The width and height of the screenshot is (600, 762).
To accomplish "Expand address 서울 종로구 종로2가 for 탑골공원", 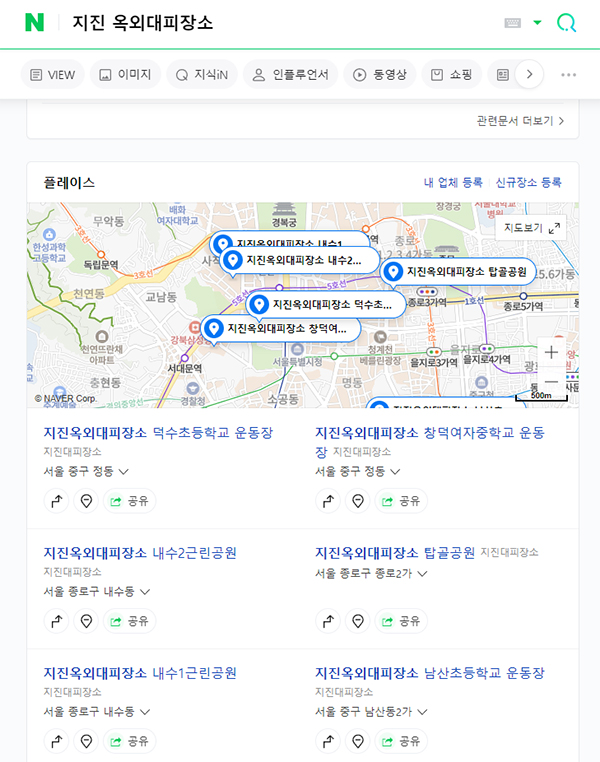I will 371,573.
